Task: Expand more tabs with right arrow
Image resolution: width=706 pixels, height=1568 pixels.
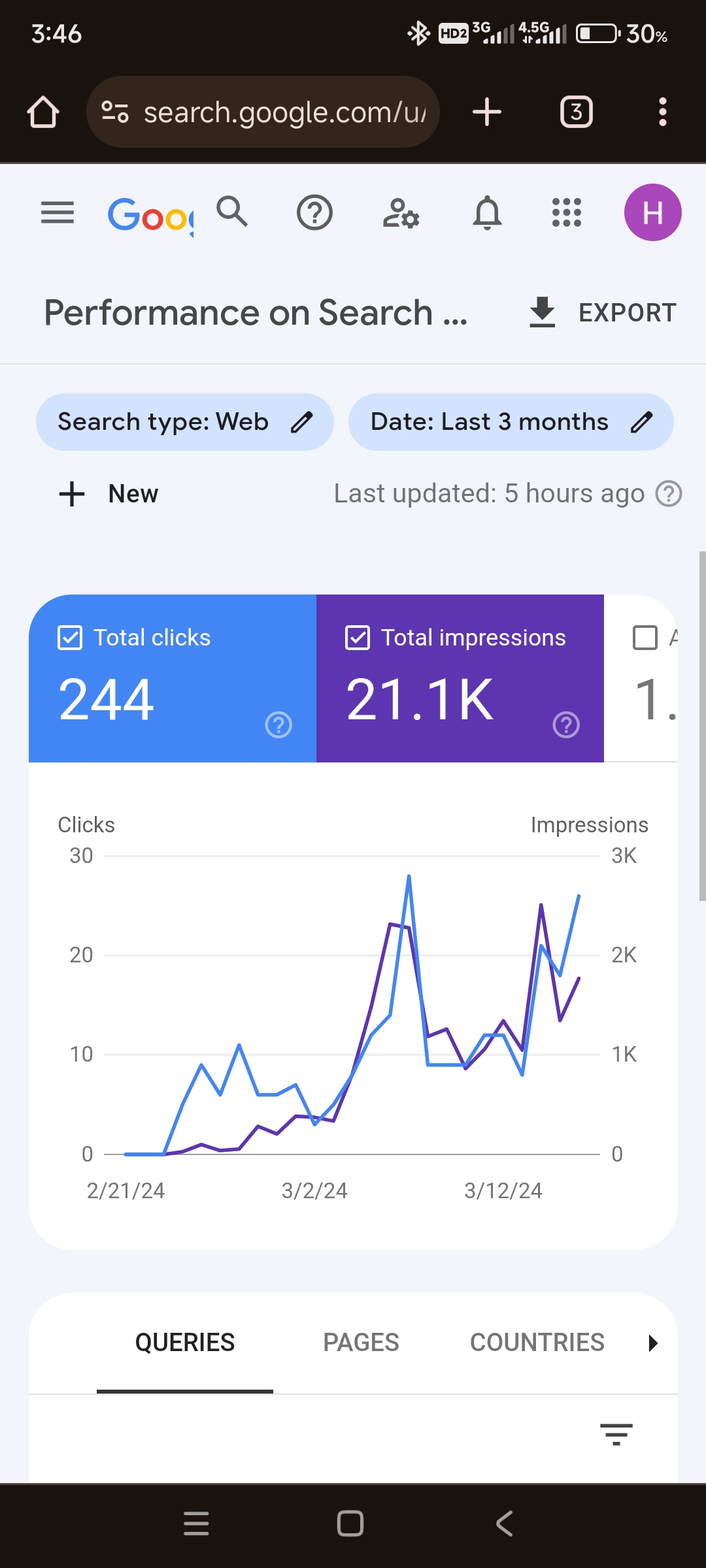Action: [x=652, y=1343]
